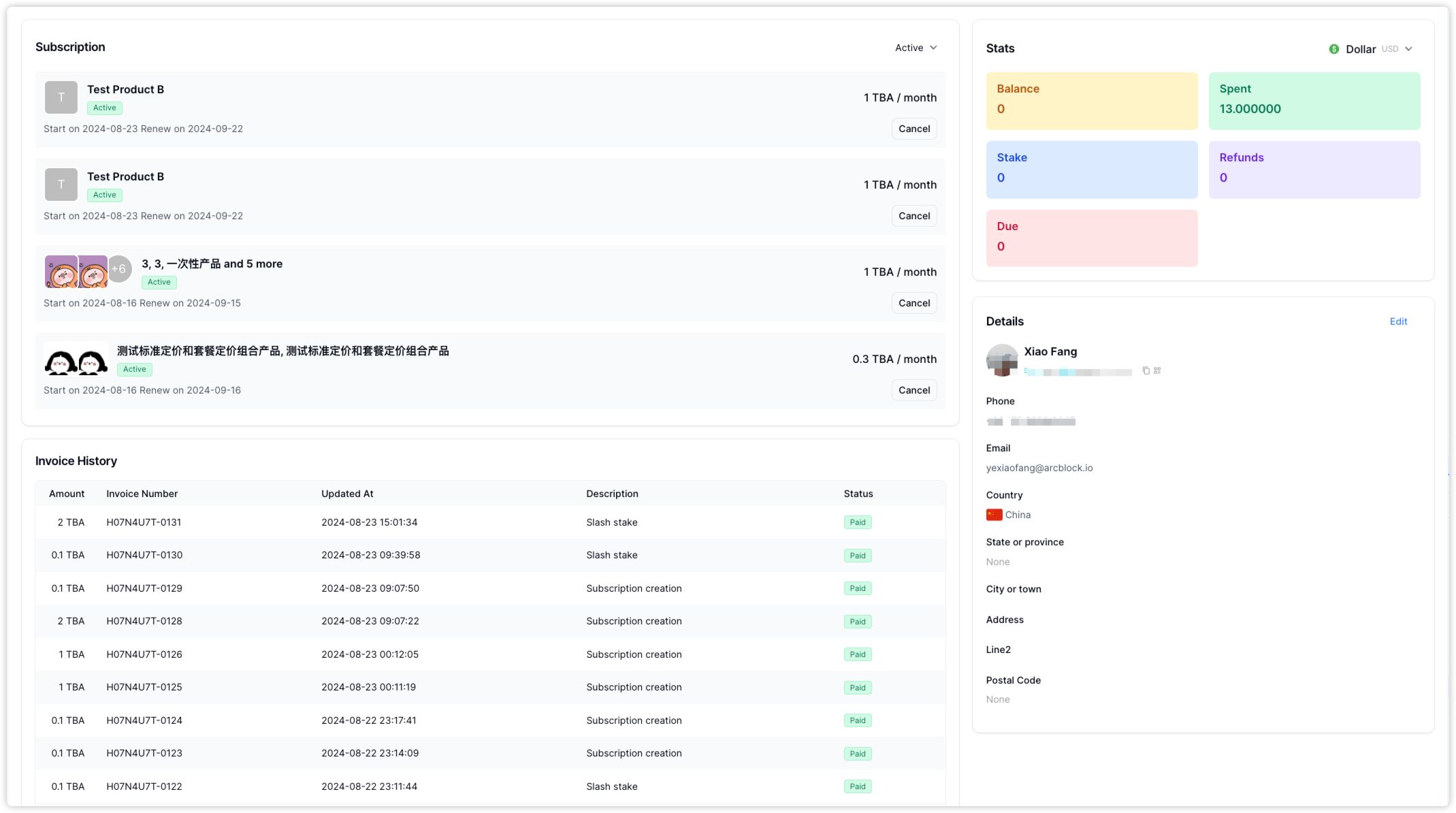Cancel the subscription renewing on 2024-09-15
This screenshot has width=1456, height=813.
click(x=913, y=303)
